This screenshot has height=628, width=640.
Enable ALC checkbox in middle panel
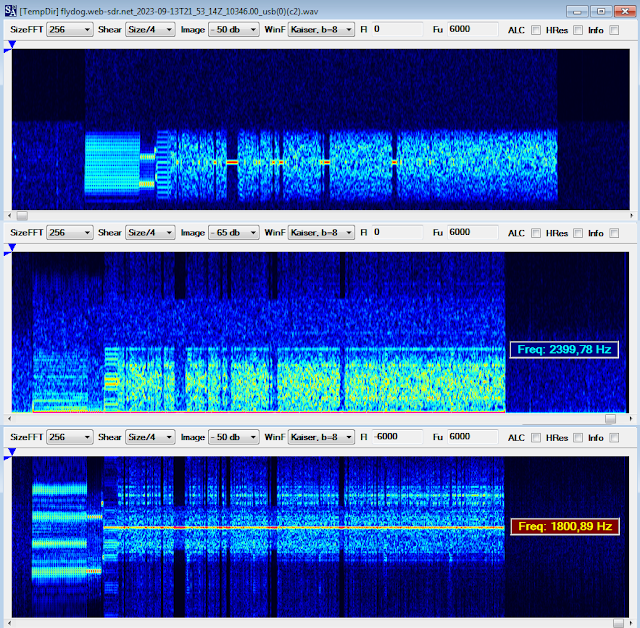(x=536, y=233)
